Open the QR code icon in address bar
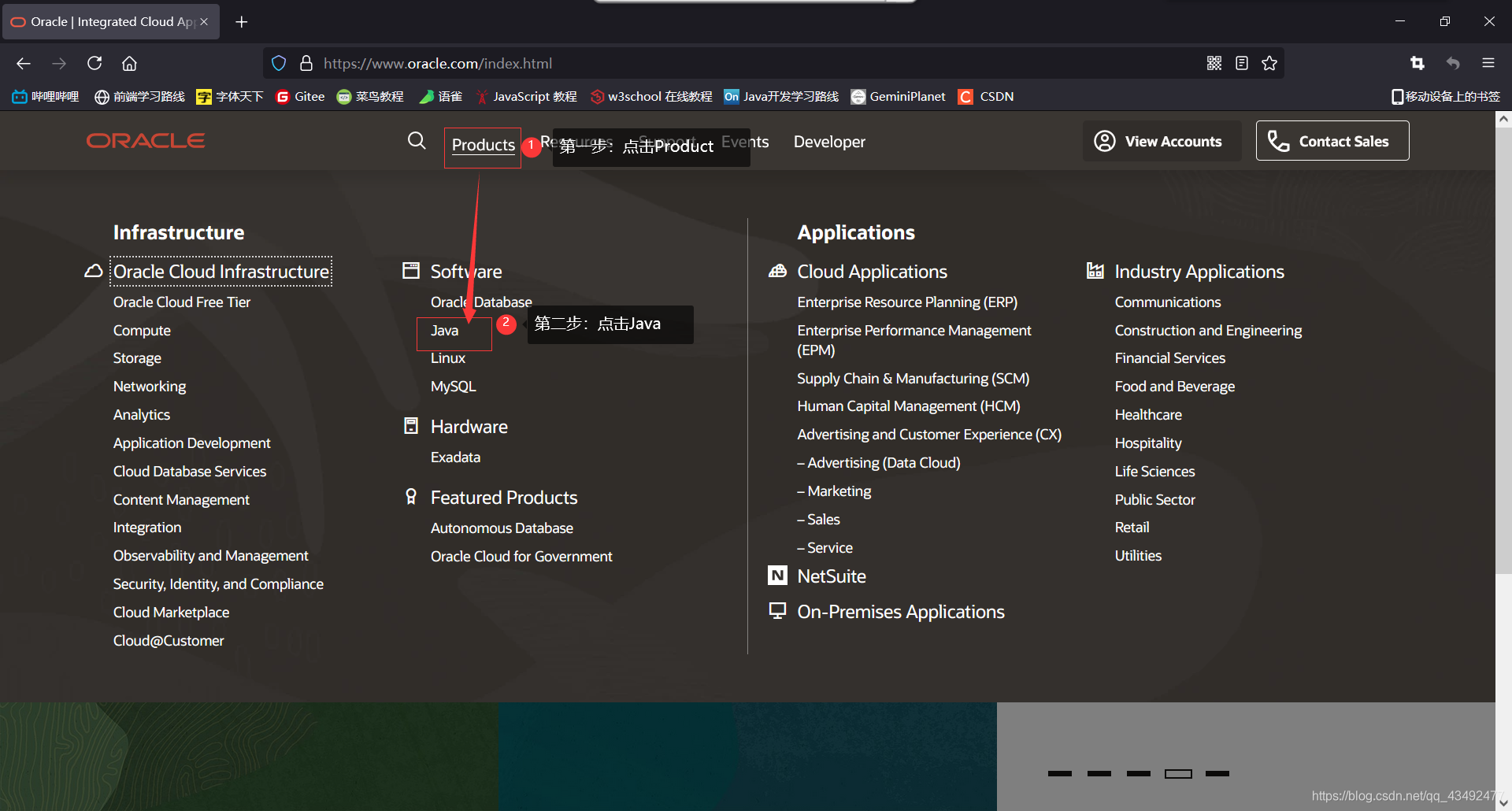 click(1214, 63)
